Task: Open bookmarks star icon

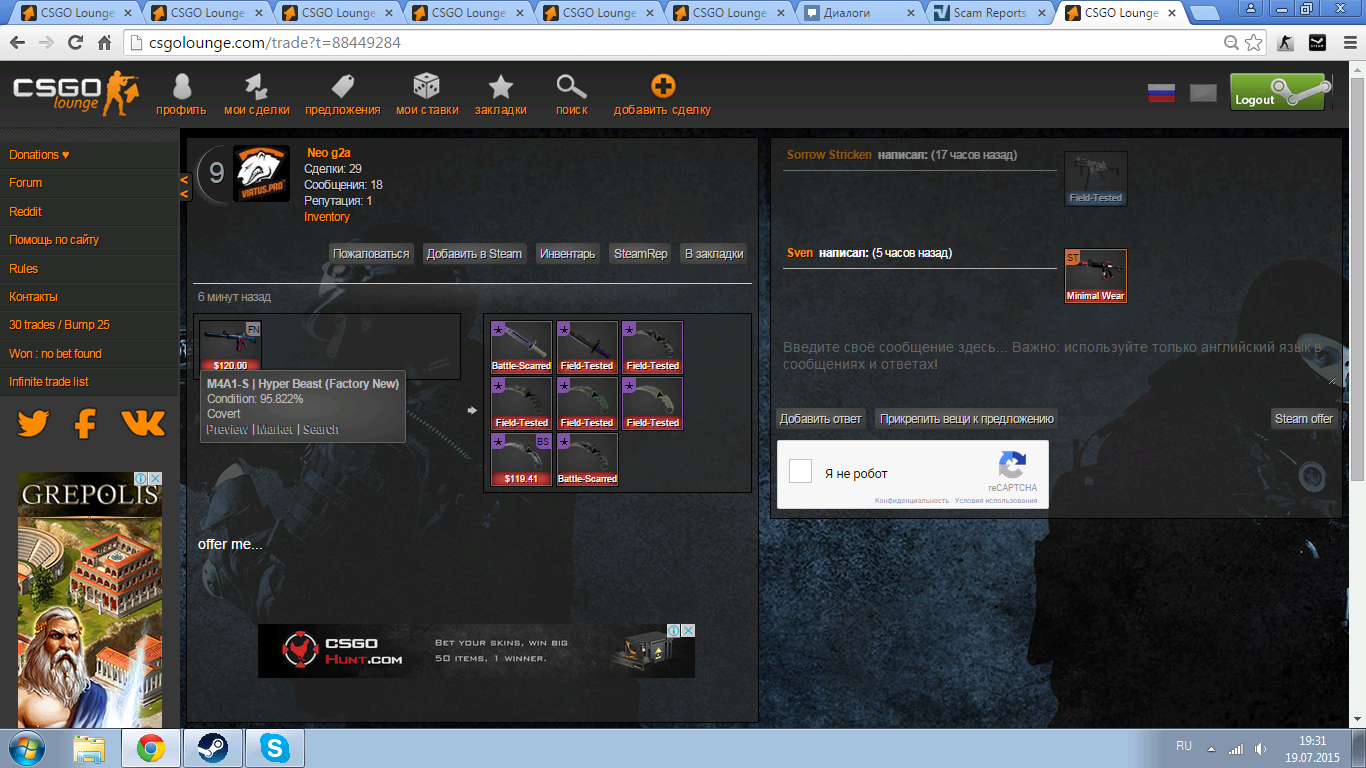Action: [x=500, y=88]
